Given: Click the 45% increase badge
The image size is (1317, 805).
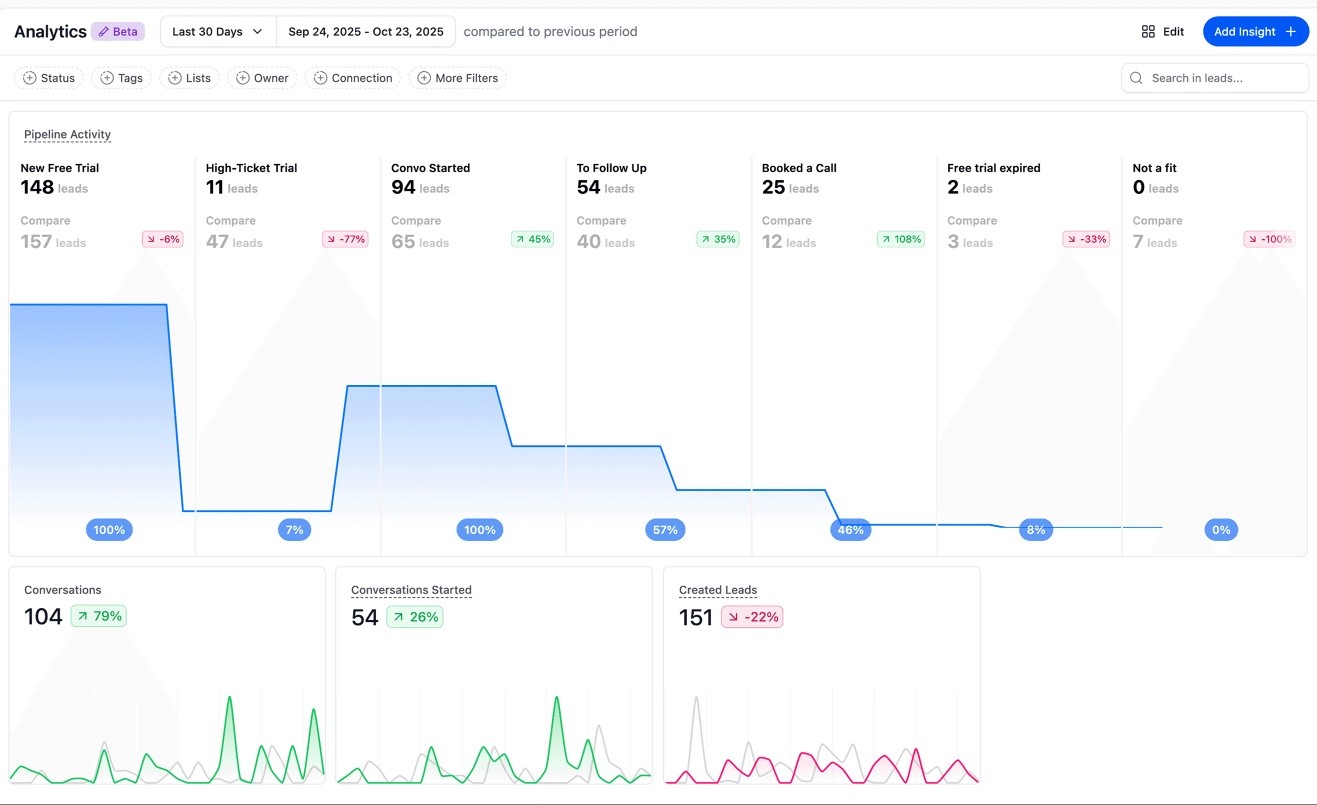Looking at the screenshot, I should 532,239.
